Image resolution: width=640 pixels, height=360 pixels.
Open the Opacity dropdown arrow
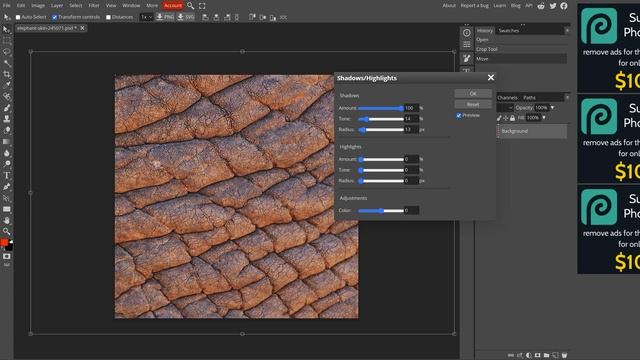point(552,108)
